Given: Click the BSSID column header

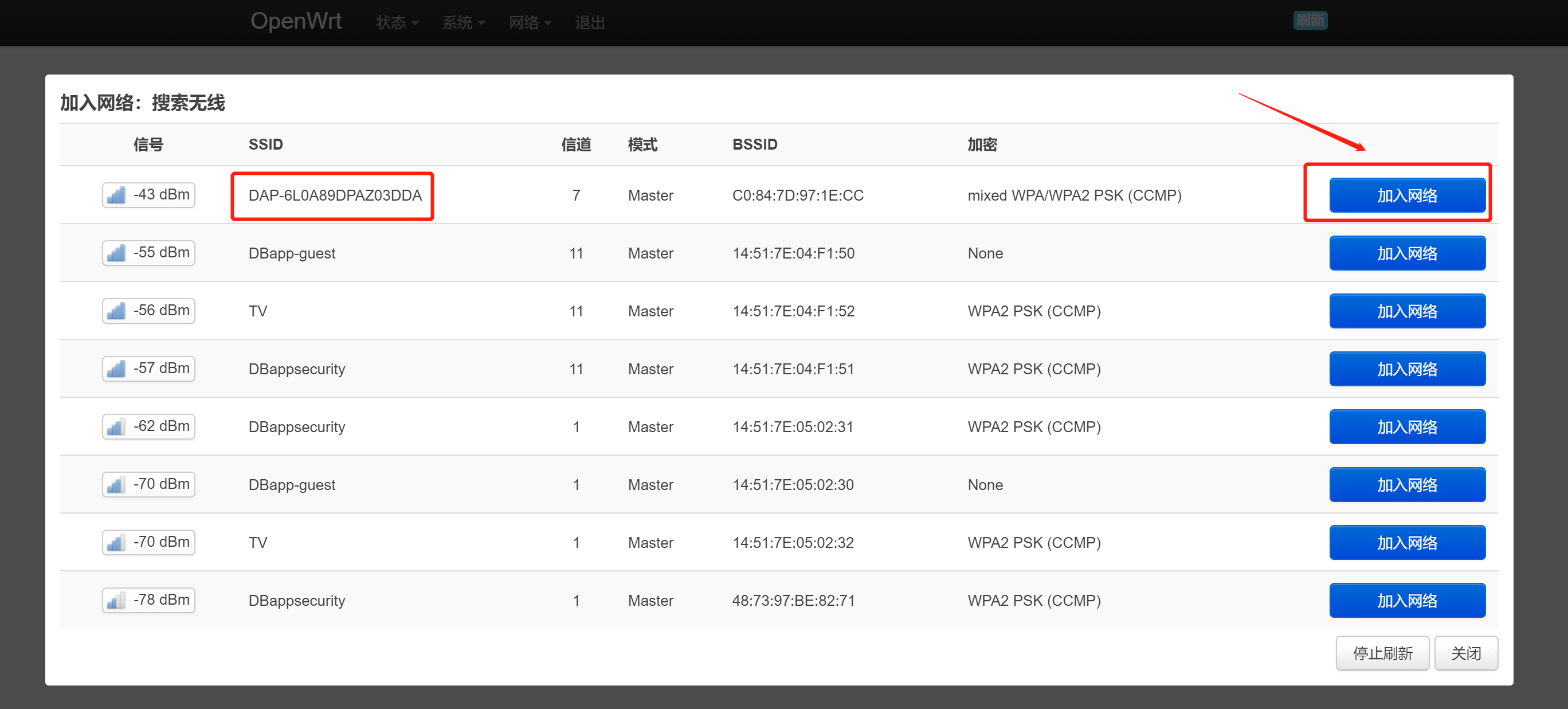Looking at the screenshot, I should click(x=755, y=144).
